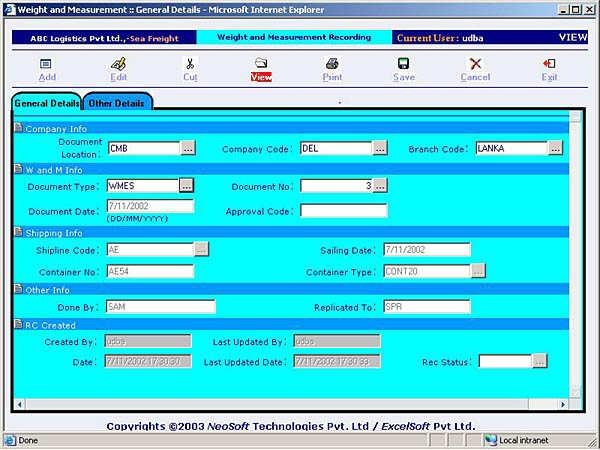Screen dimensions: 600x450
Task: Click the Print printer icon
Action: (x=332, y=63)
